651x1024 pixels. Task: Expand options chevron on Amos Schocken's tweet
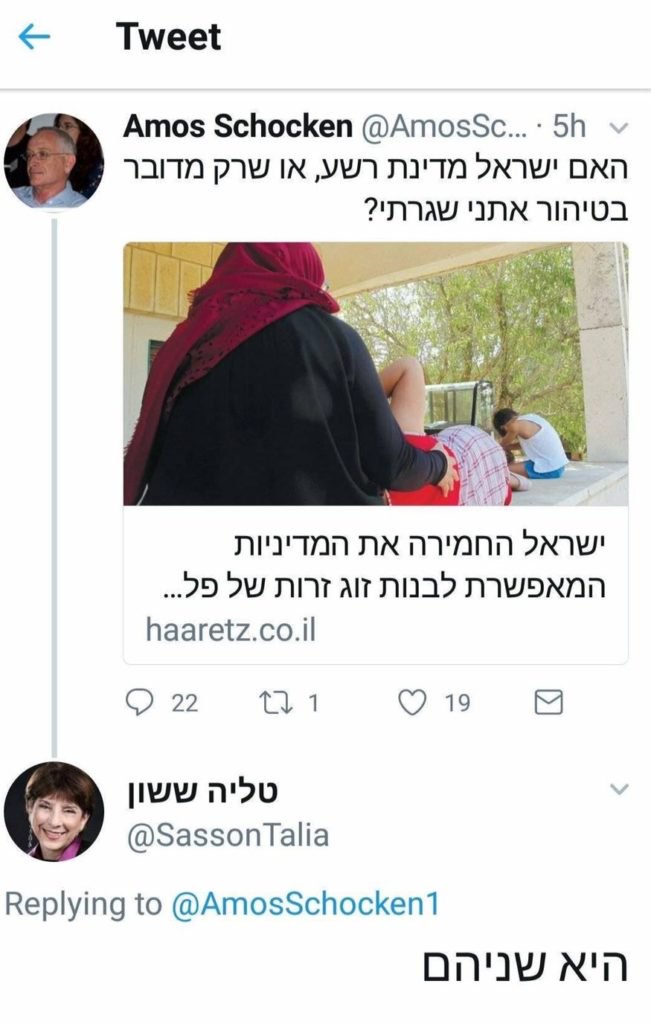pyautogui.click(x=618, y=128)
